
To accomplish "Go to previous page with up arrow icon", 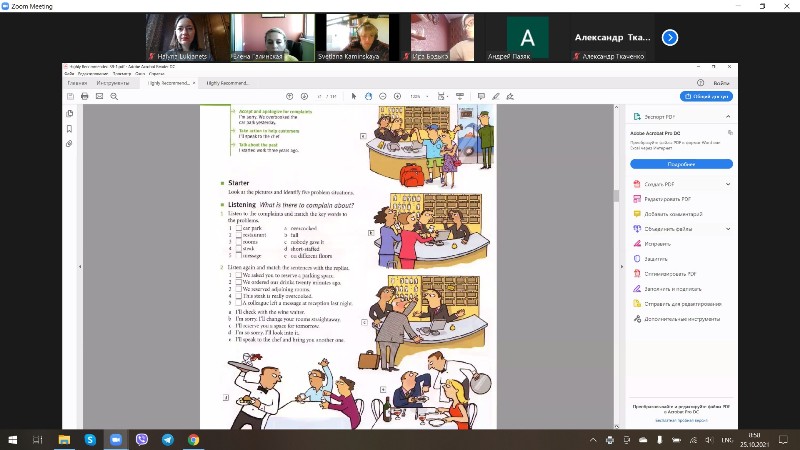I will pos(289,96).
